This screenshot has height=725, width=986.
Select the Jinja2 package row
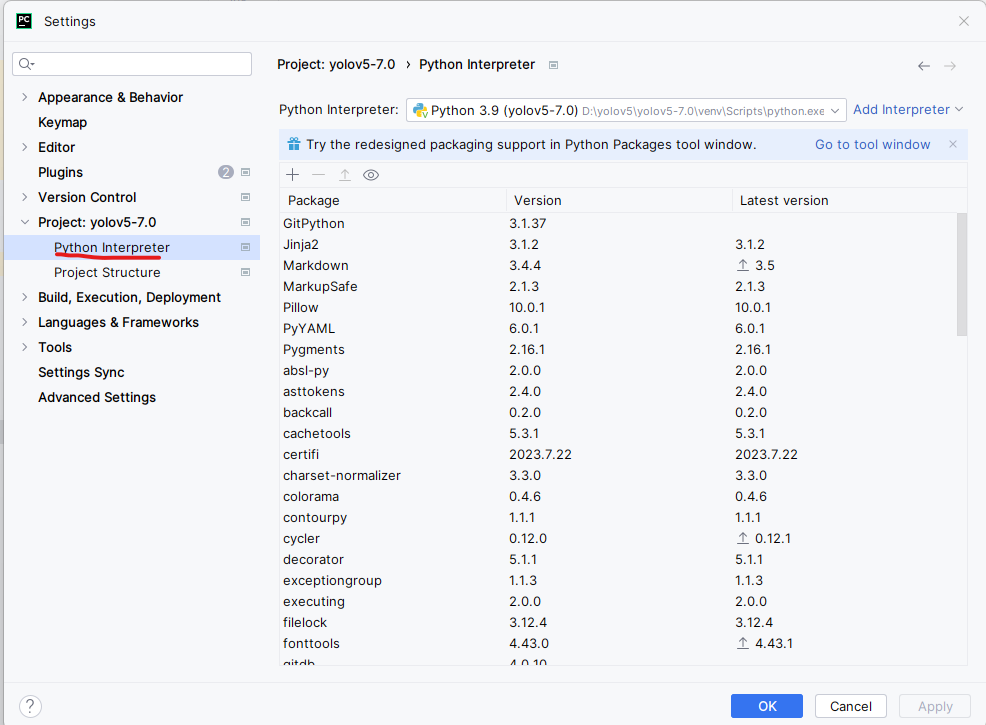pos(618,245)
